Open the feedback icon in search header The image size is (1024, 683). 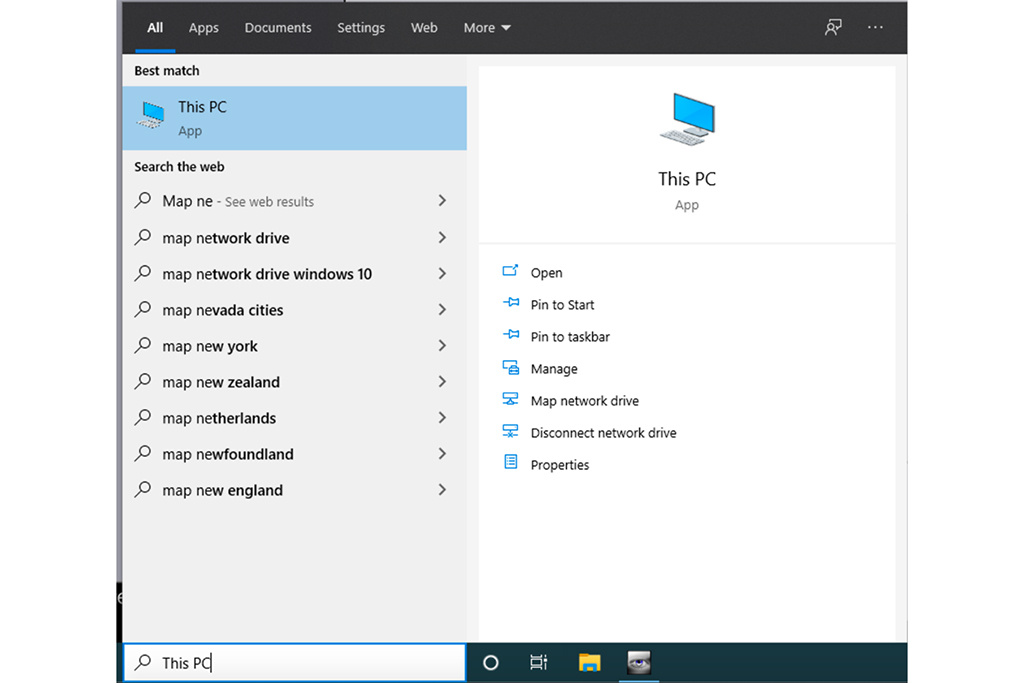pyautogui.click(x=833, y=28)
